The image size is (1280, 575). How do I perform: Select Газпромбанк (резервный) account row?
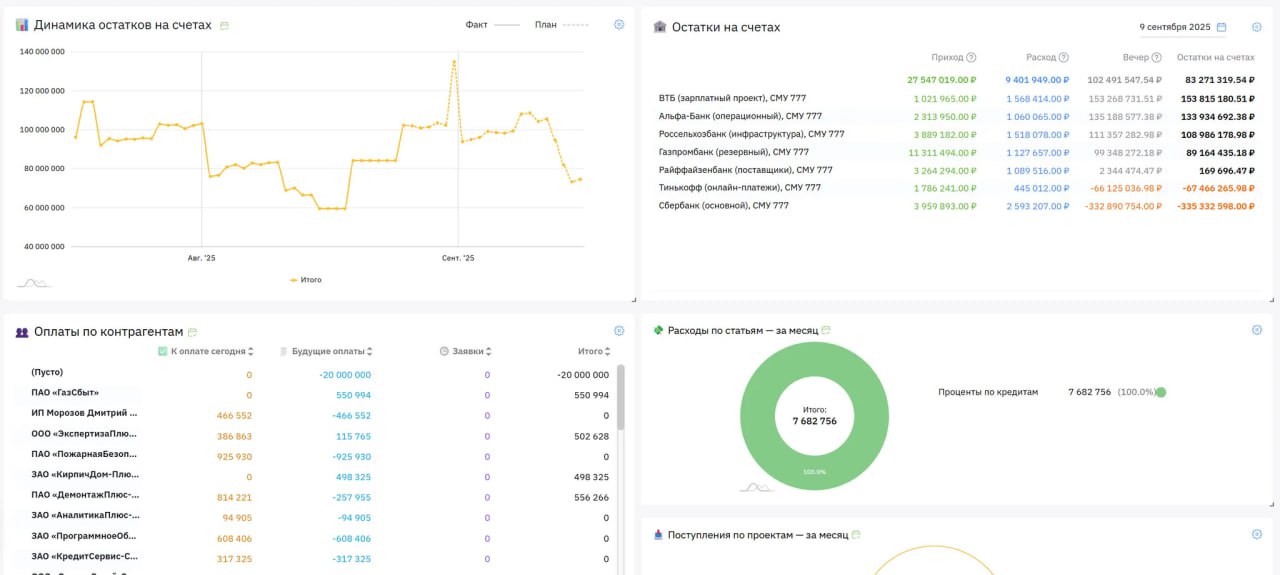click(x=955, y=152)
